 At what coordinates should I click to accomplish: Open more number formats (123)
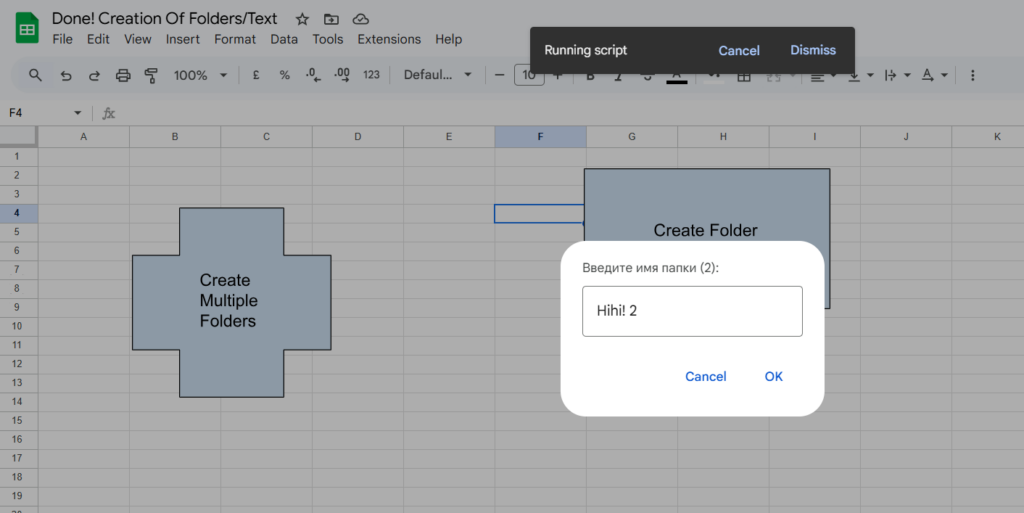coord(371,75)
